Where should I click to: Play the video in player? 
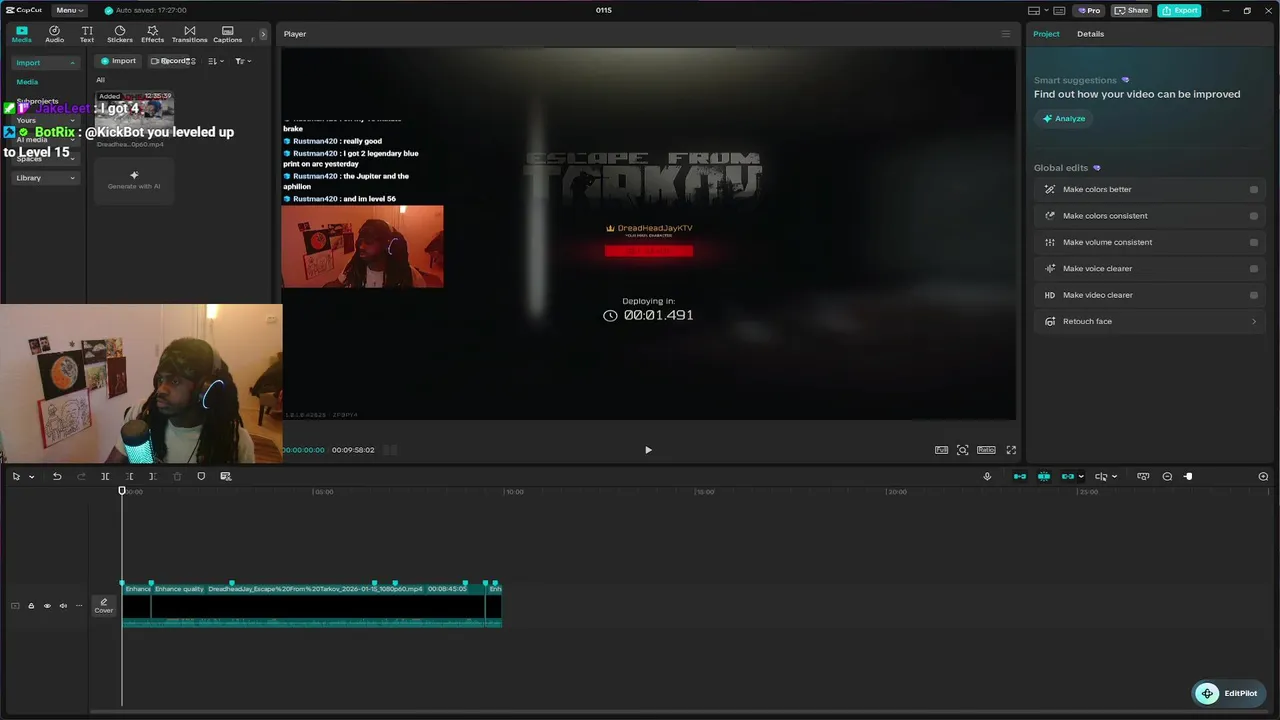648,450
